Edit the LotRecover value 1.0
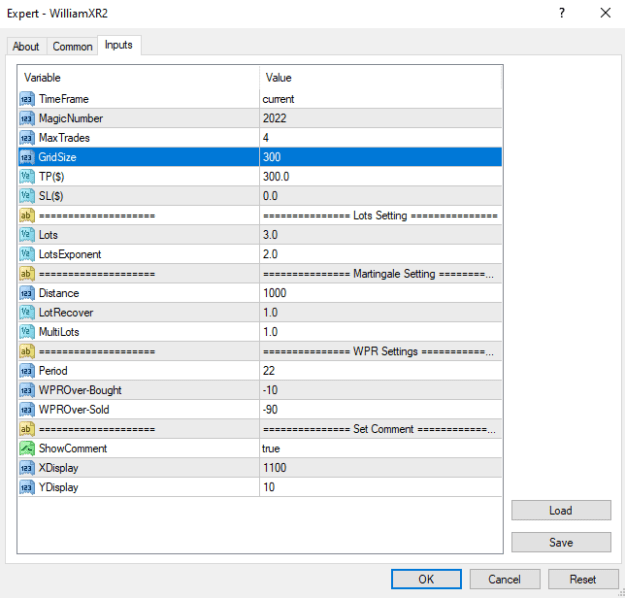This screenshot has width=625, height=598. [x=381, y=313]
